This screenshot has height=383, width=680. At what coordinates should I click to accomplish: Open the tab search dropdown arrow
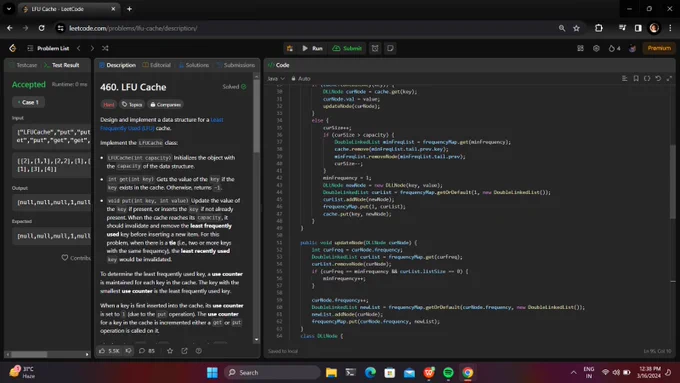point(9,9)
